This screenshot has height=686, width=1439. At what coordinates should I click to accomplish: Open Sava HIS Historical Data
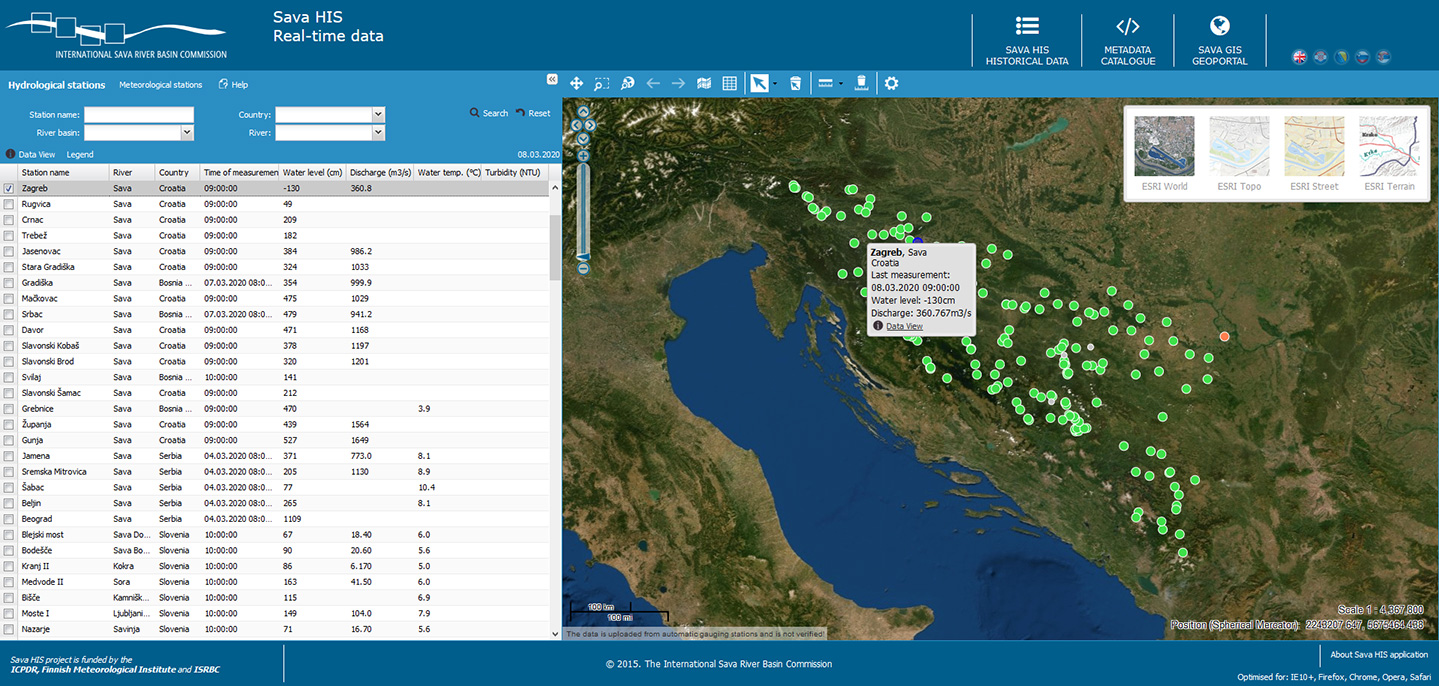[1027, 41]
